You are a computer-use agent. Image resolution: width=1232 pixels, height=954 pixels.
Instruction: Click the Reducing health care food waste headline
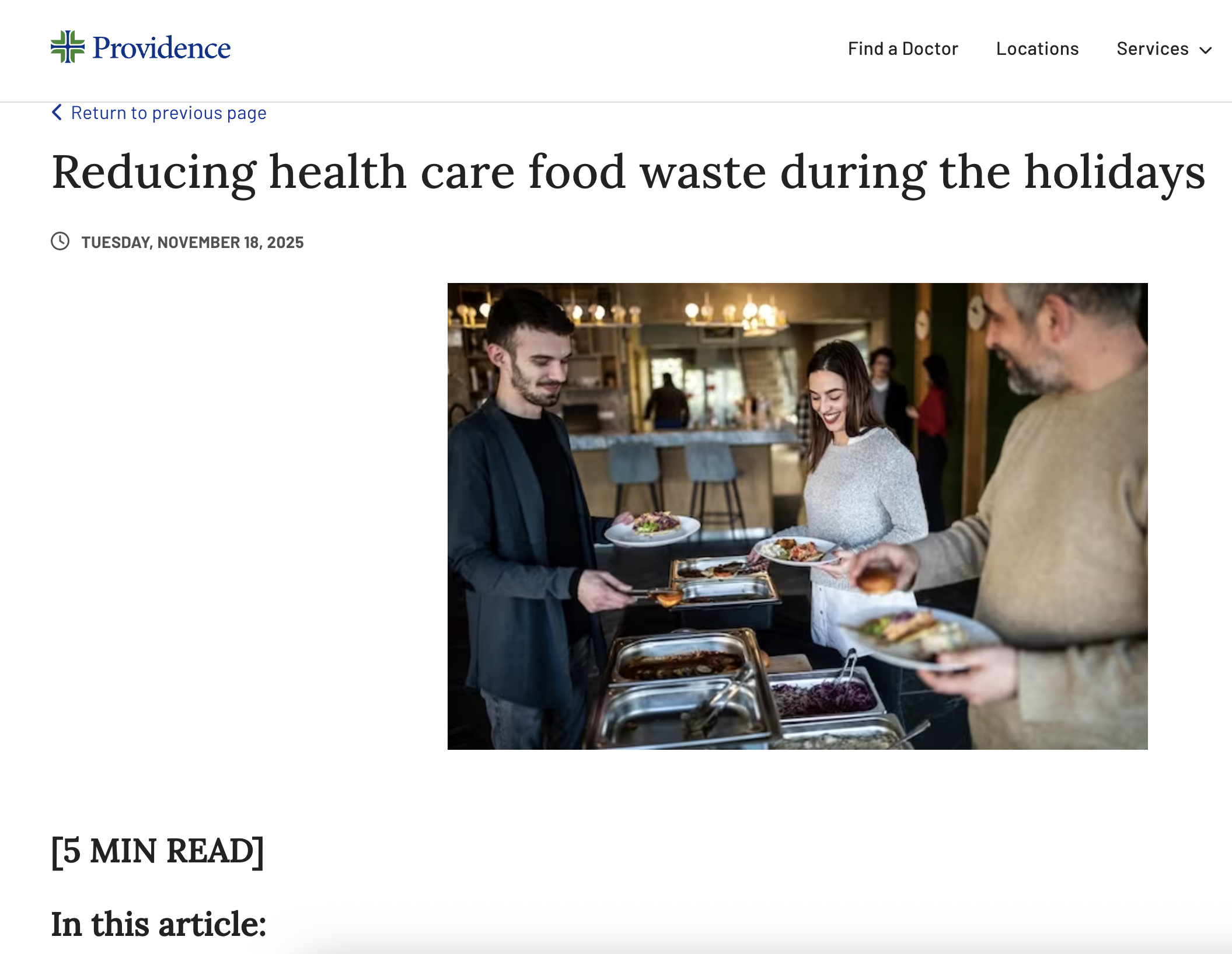[629, 172]
